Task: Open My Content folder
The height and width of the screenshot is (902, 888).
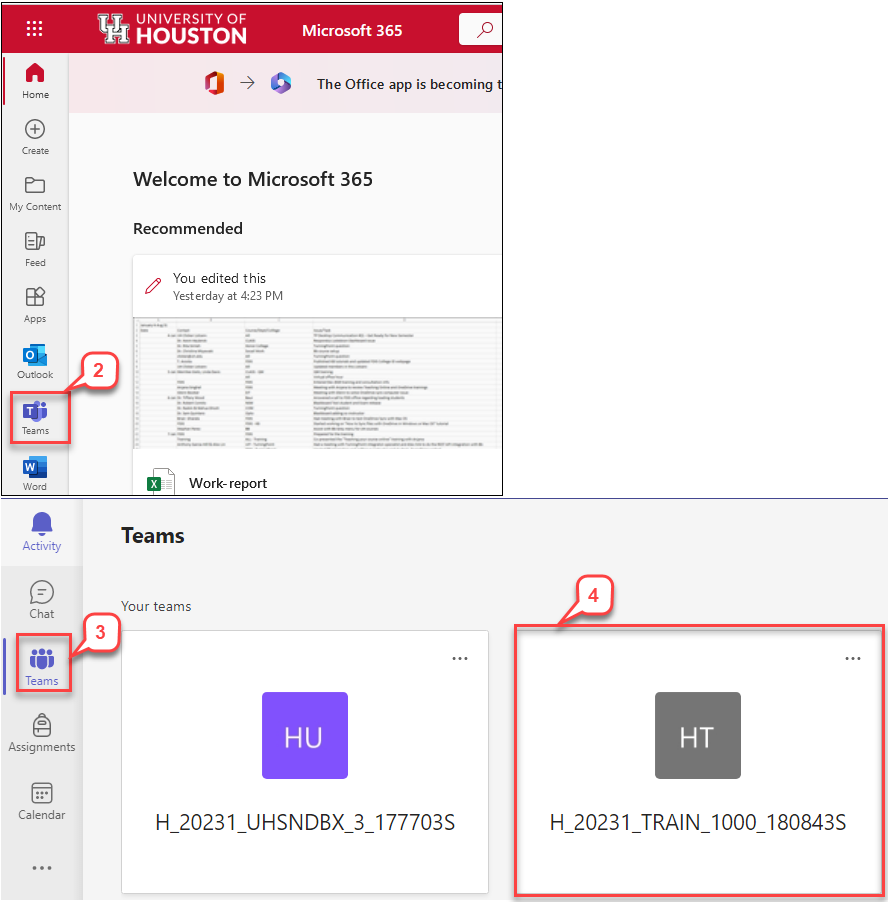Action: tap(35, 194)
